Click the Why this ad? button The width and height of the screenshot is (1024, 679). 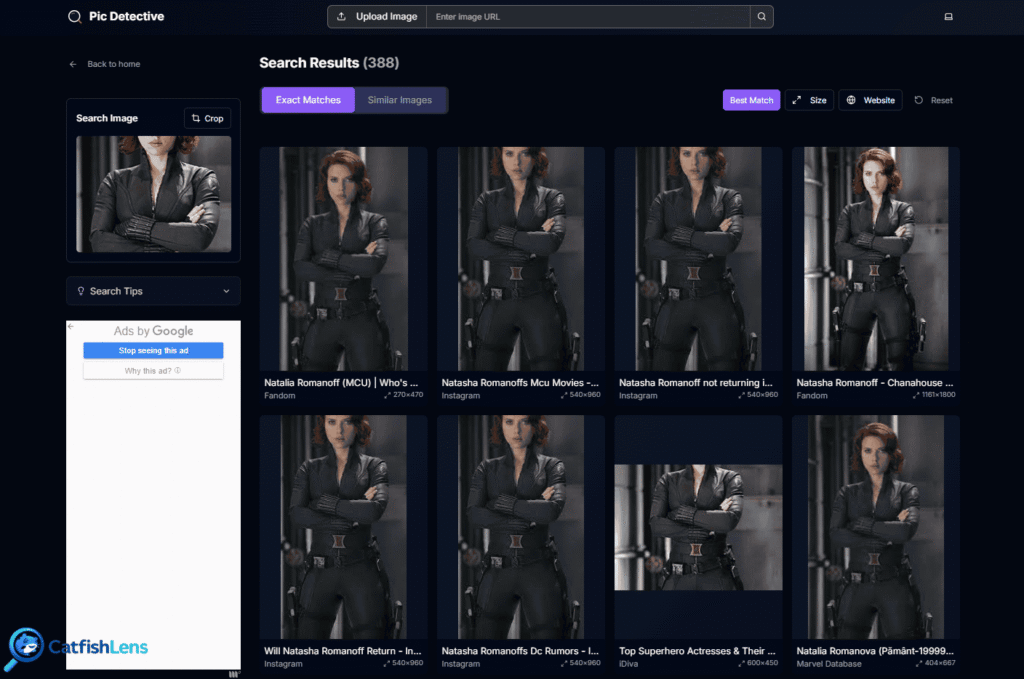click(x=153, y=370)
